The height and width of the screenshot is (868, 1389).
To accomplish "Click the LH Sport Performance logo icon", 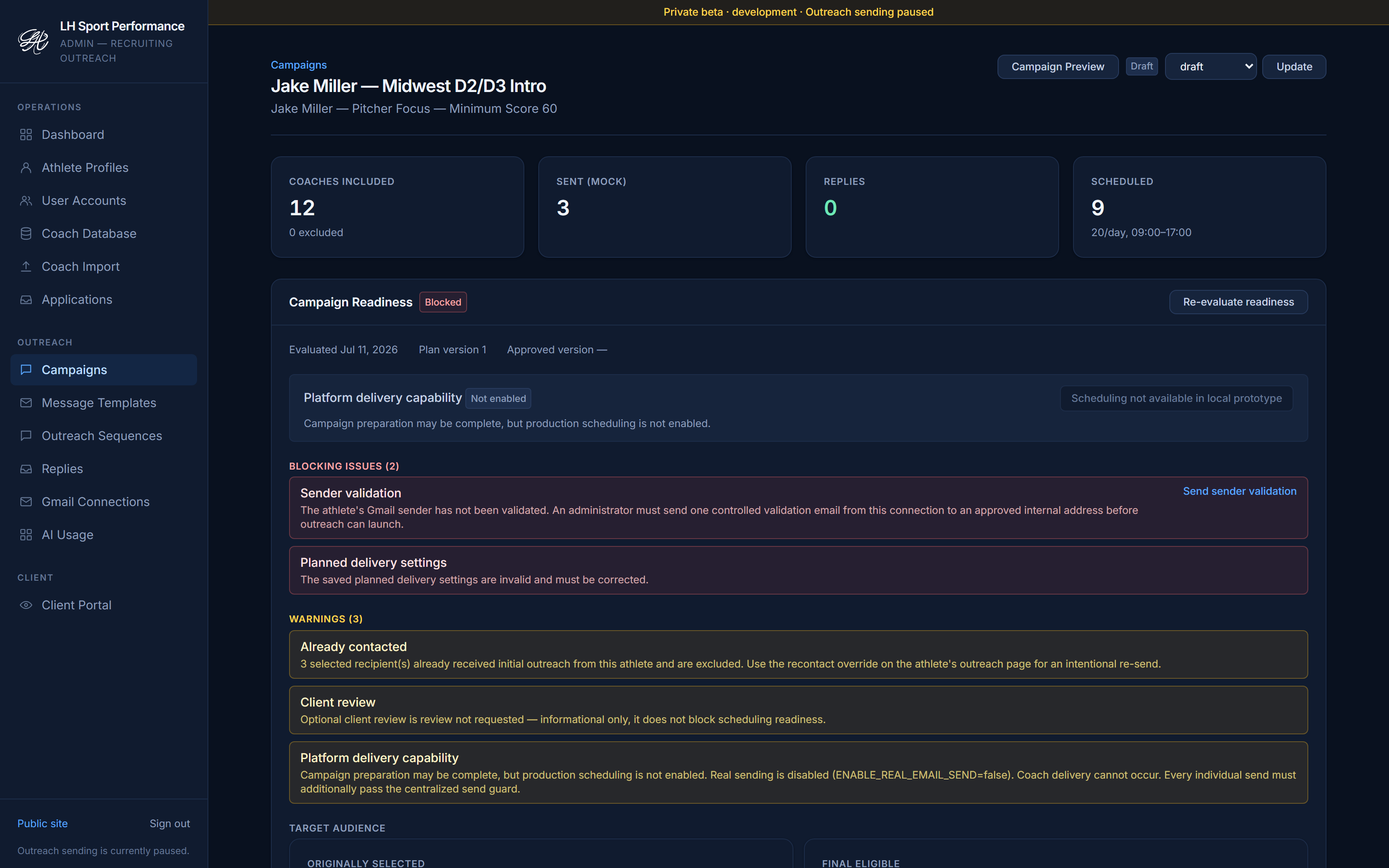I will [33, 41].
